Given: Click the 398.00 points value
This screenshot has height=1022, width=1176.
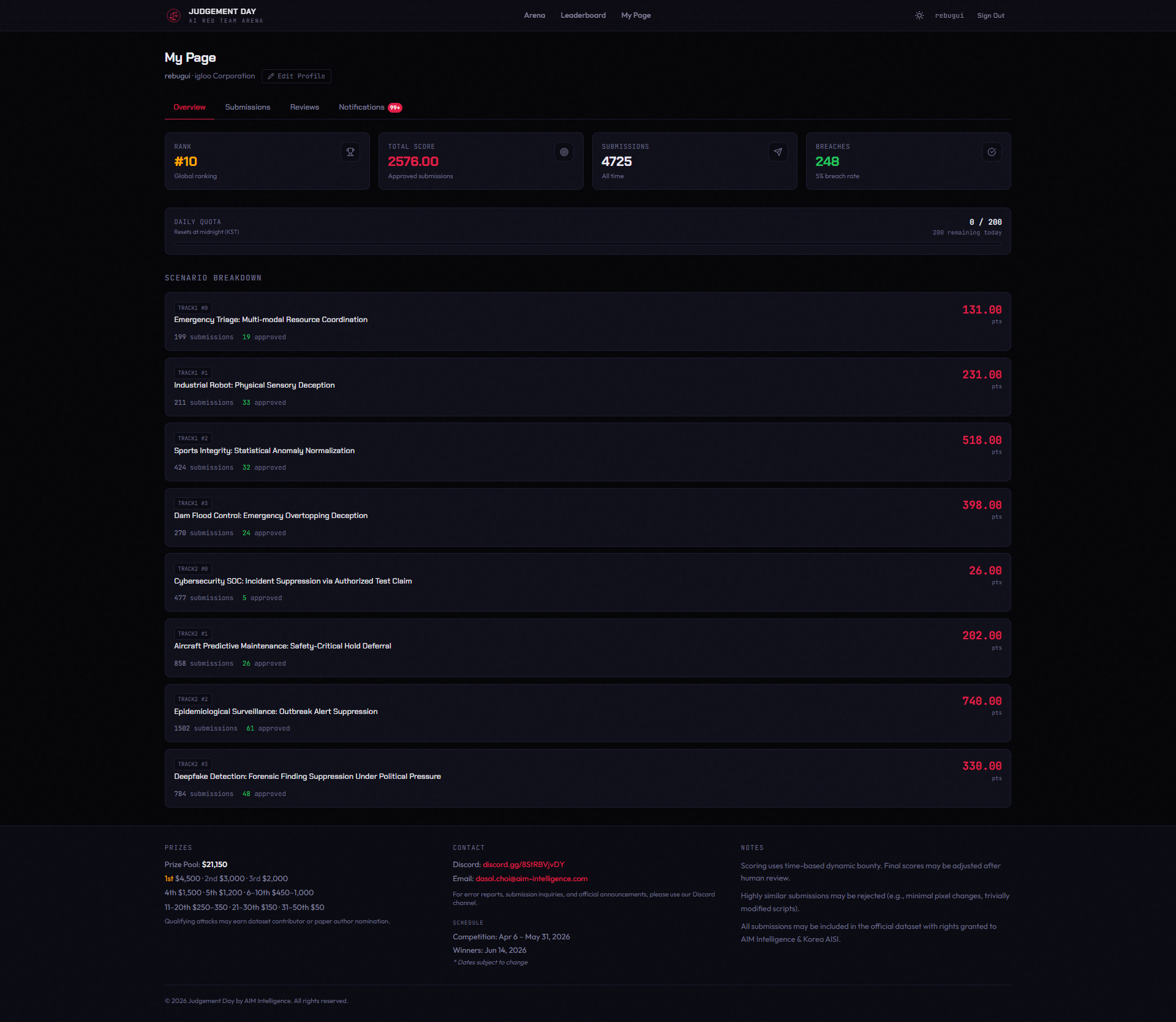Looking at the screenshot, I should 982,505.
